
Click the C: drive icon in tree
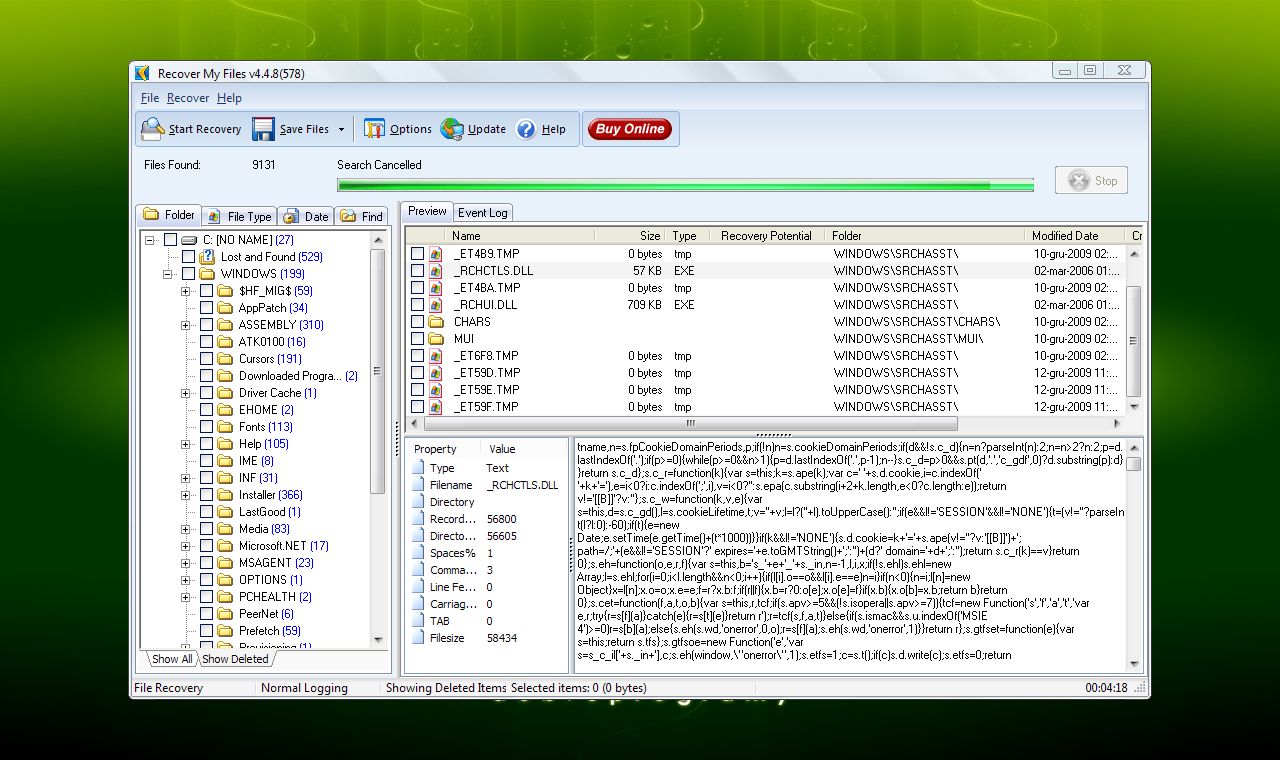point(189,240)
